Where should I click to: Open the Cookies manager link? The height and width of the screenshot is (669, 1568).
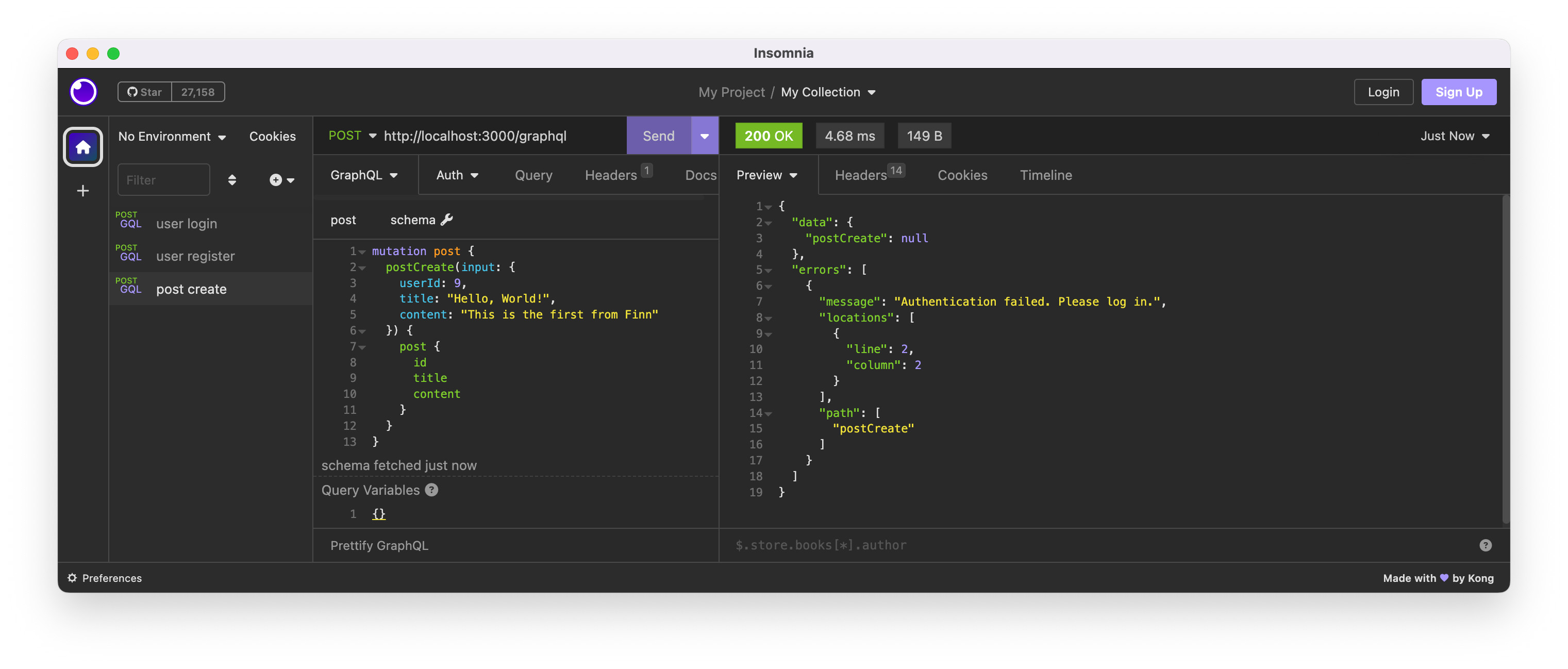pyautogui.click(x=272, y=137)
